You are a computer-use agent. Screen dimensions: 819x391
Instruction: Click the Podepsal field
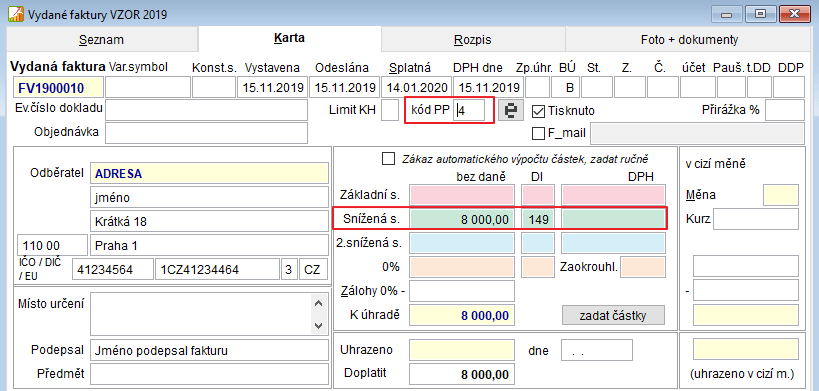coord(209,351)
